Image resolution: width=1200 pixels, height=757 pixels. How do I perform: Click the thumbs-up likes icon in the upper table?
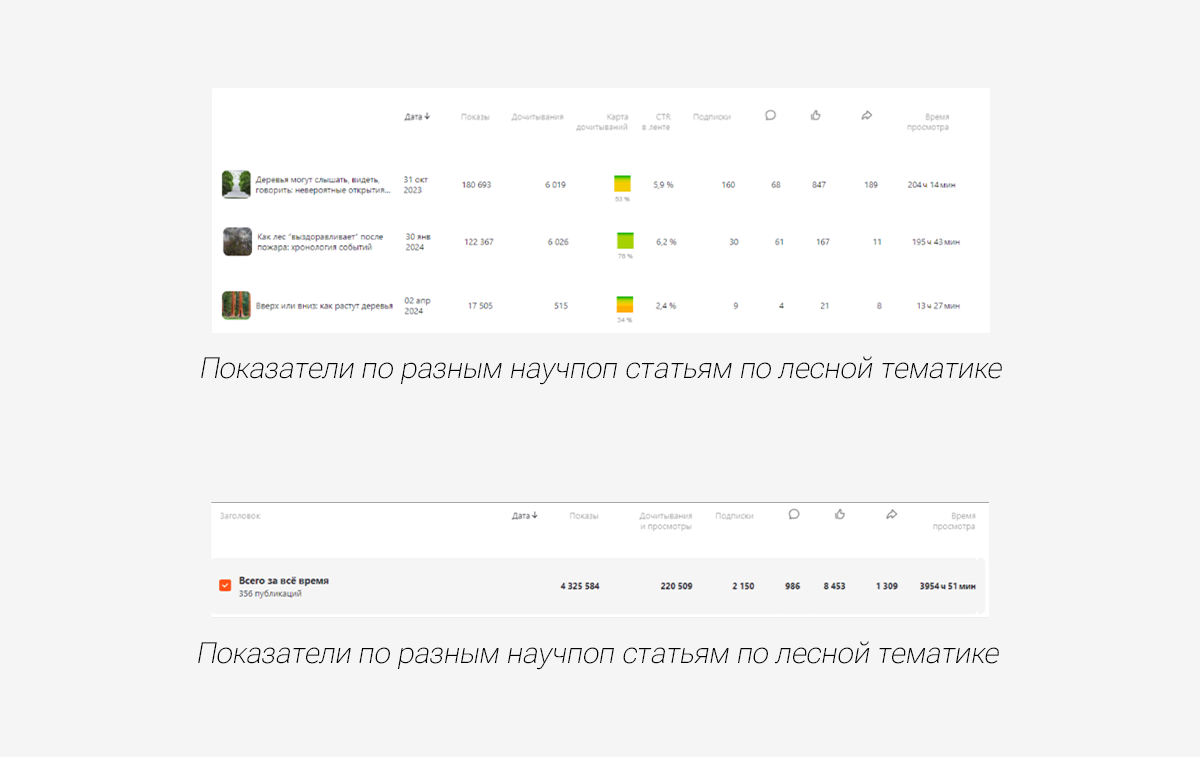(816, 115)
